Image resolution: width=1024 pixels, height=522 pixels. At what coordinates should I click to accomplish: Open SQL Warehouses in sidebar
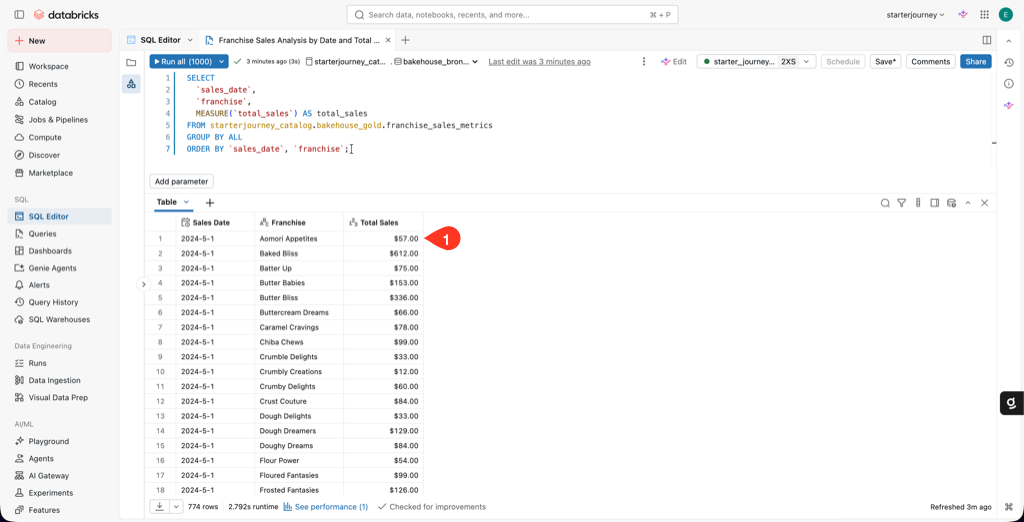(x=59, y=319)
